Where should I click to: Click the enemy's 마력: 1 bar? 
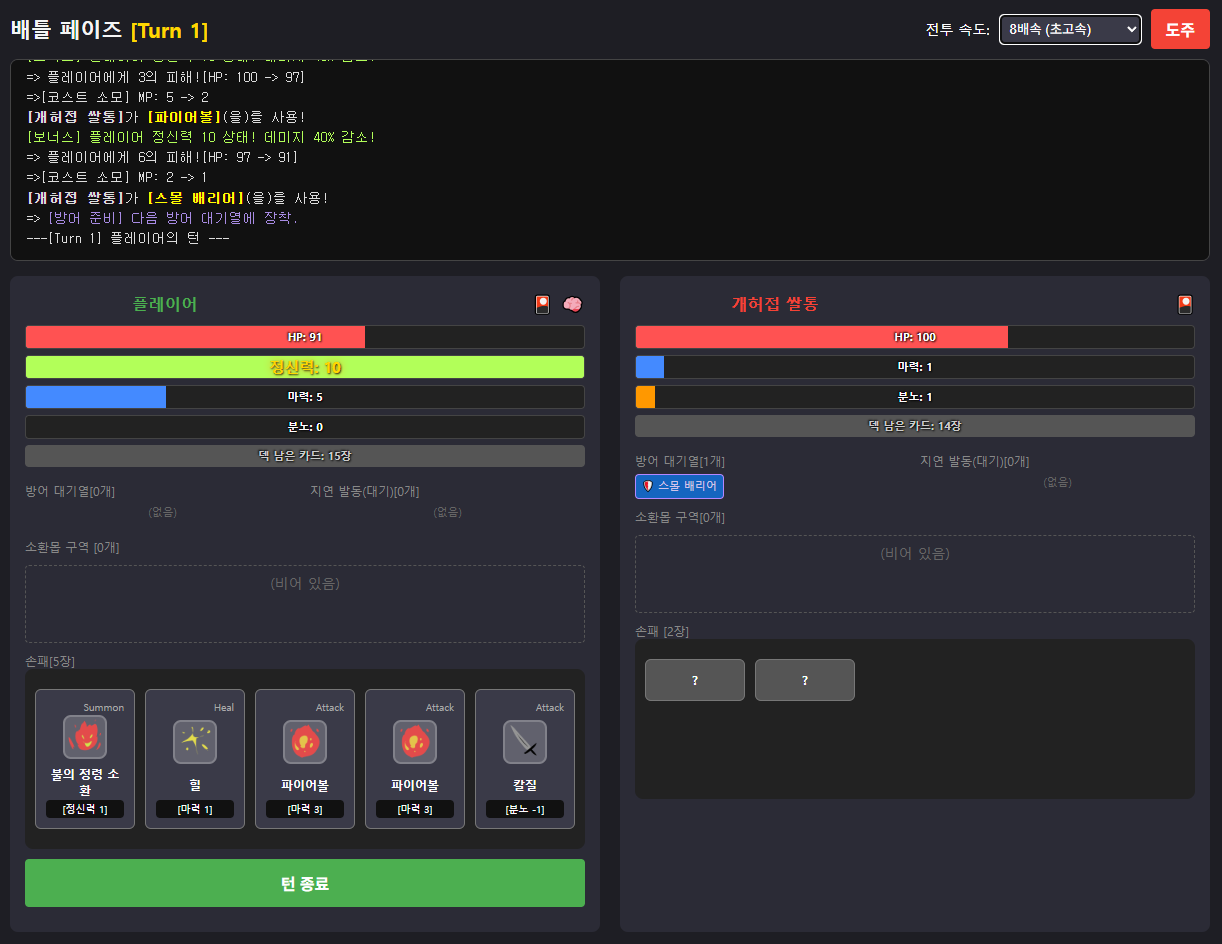click(x=915, y=367)
